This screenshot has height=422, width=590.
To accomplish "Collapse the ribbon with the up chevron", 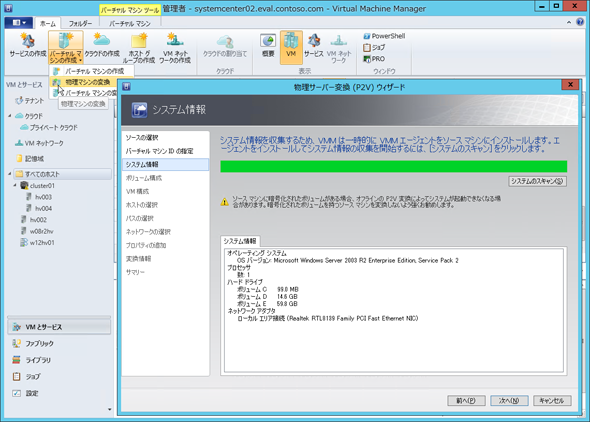I will 569,23.
